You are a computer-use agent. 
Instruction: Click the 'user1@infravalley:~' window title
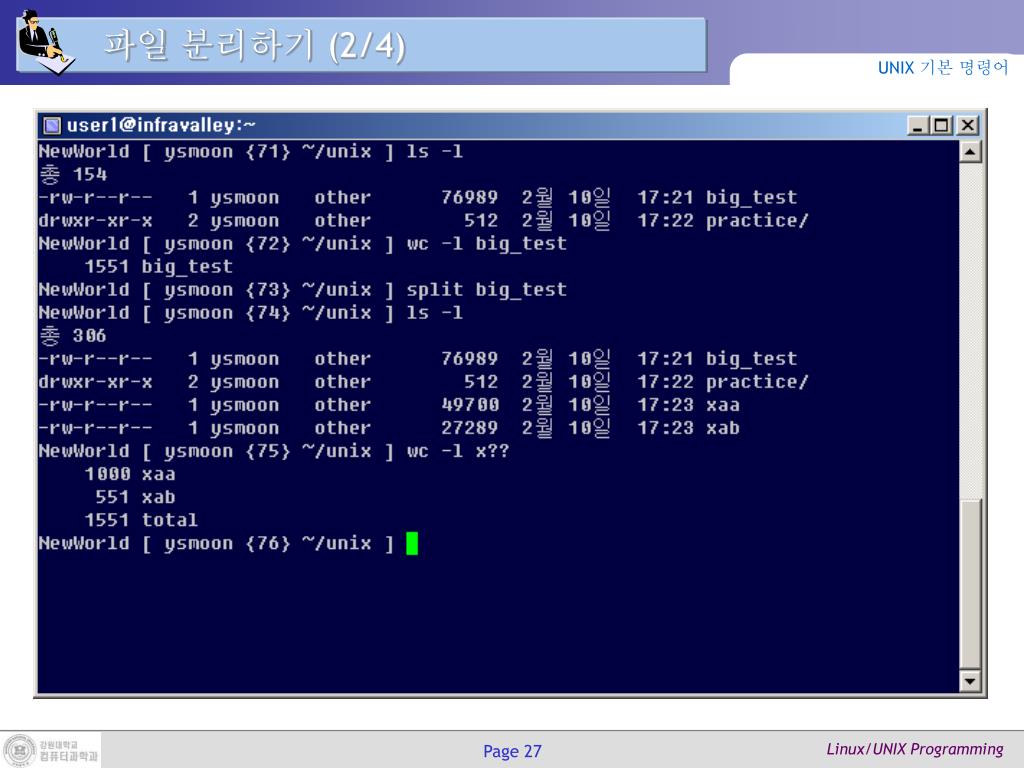[161, 125]
